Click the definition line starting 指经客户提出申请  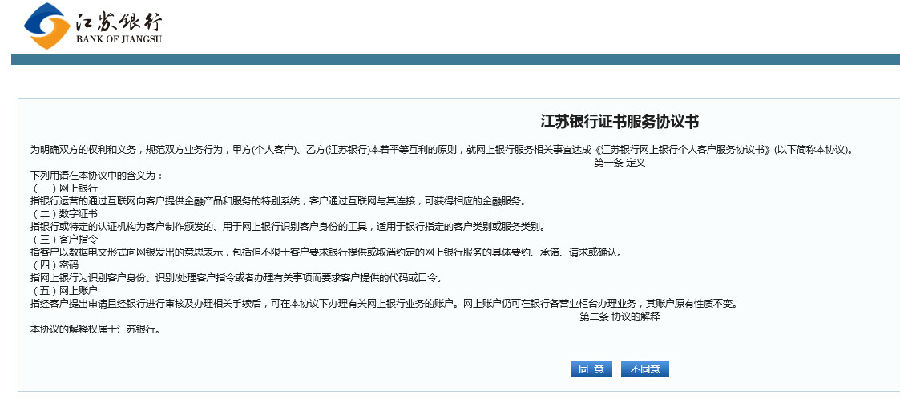coord(383,303)
